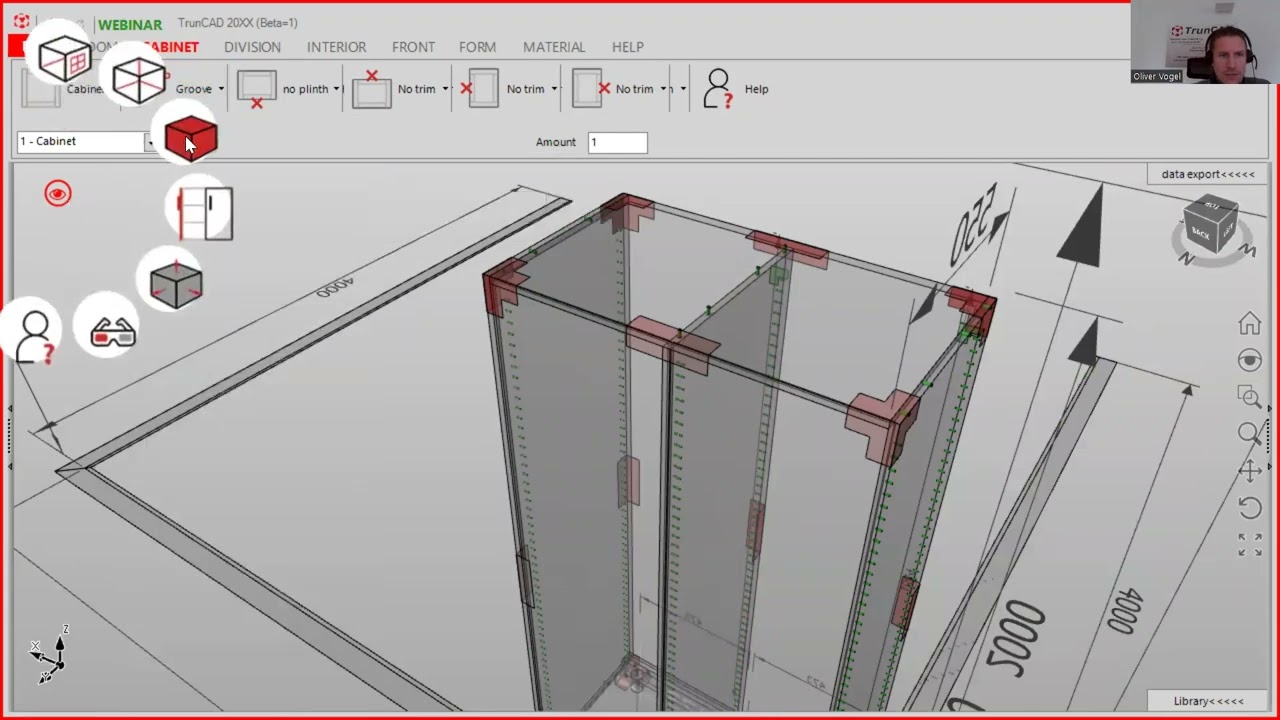Expand the third No trim dropdown
The height and width of the screenshot is (720, 1280).
663,89
